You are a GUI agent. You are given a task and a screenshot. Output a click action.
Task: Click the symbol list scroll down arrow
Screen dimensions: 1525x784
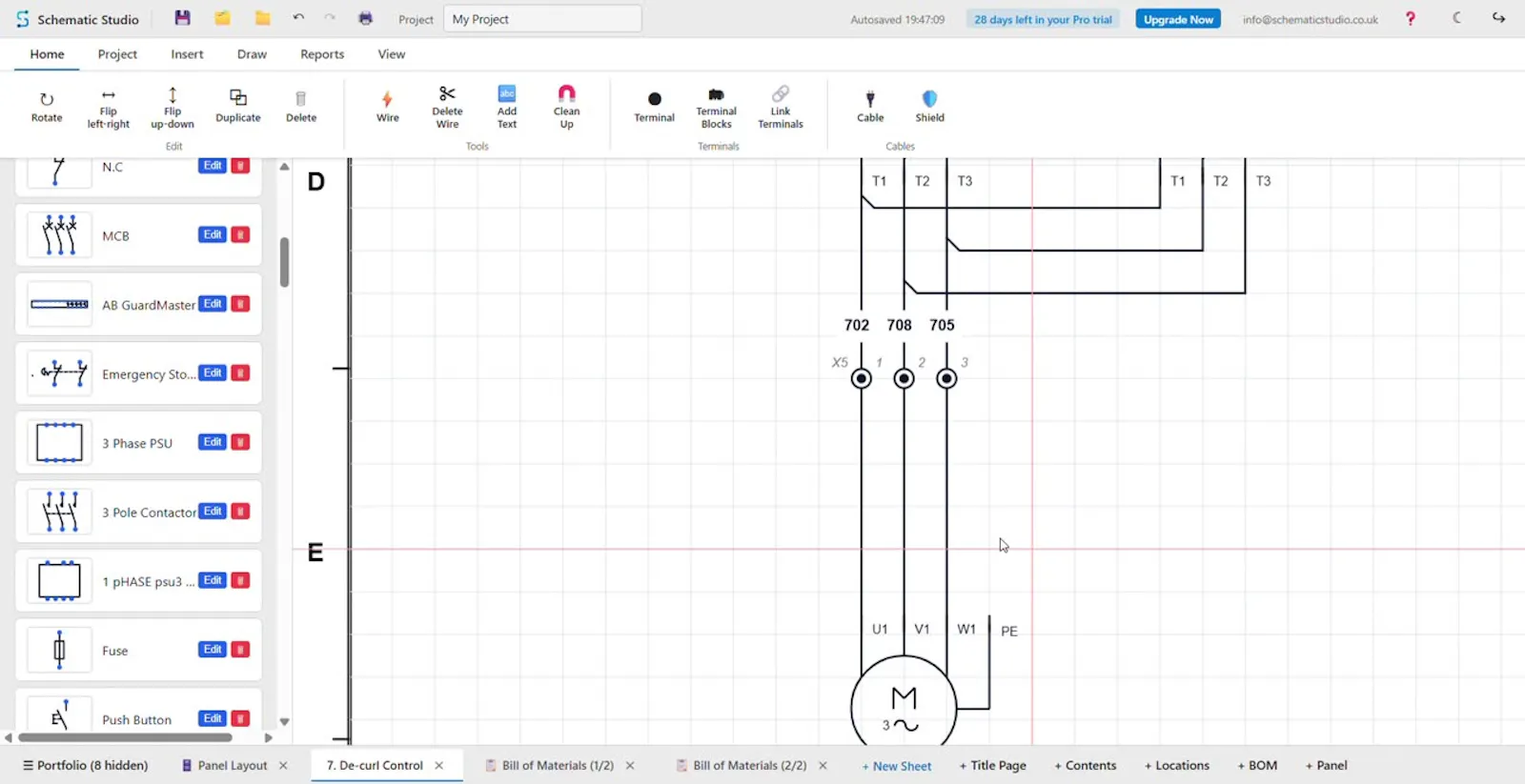click(x=284, y=722)
